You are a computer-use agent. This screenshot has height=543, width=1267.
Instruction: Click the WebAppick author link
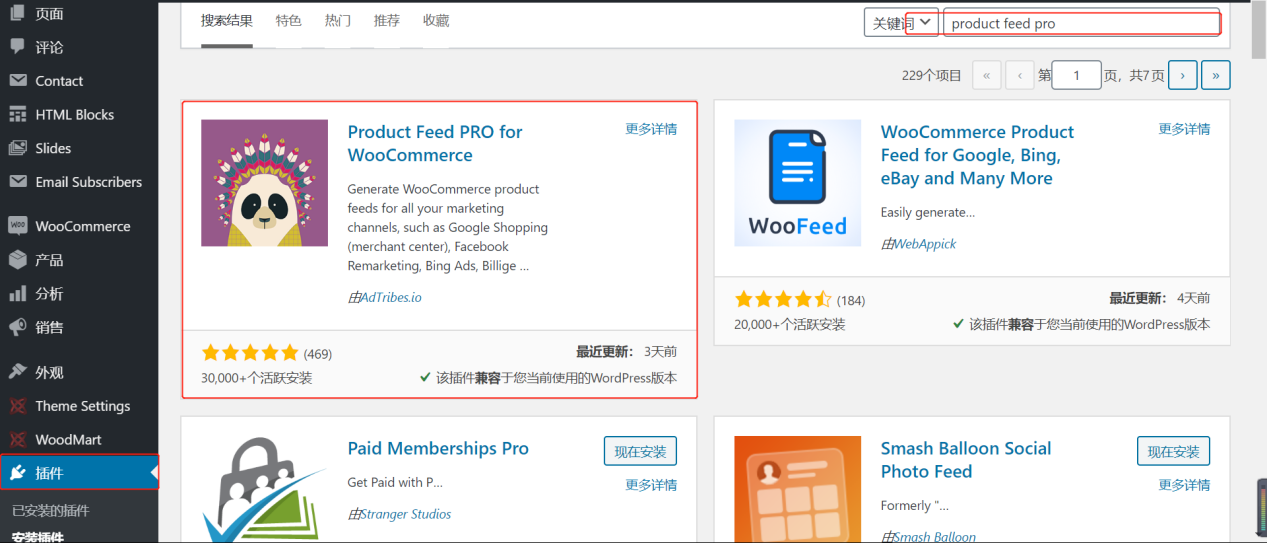pyautogui.click(x=925, y=244)
